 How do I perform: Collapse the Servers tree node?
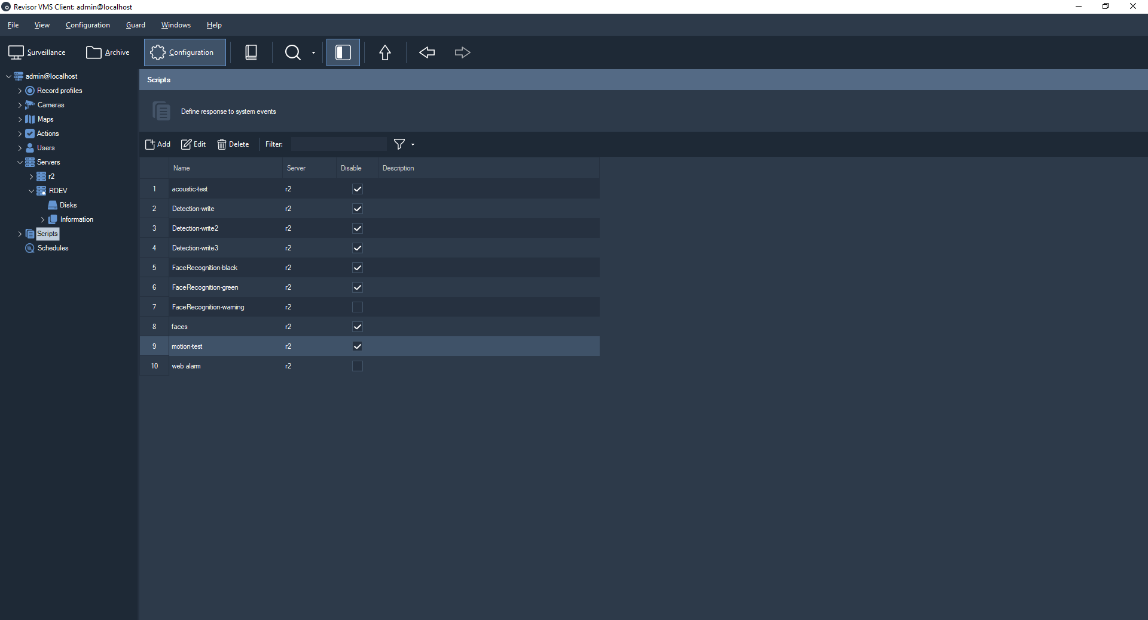pos(20,162)
